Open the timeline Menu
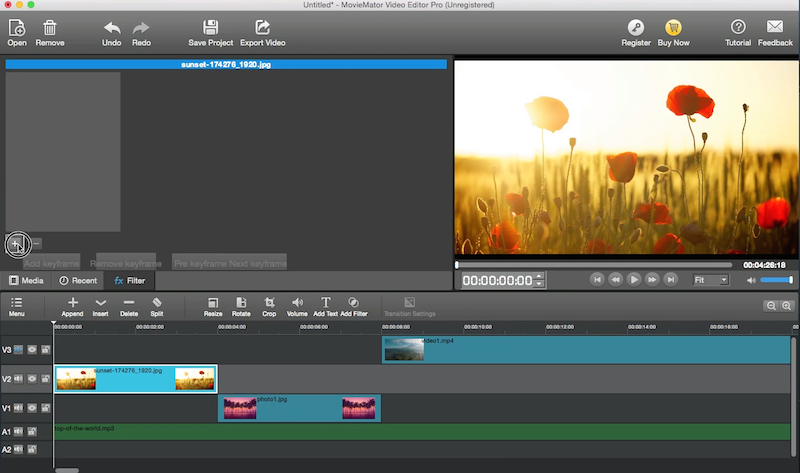 17,302
